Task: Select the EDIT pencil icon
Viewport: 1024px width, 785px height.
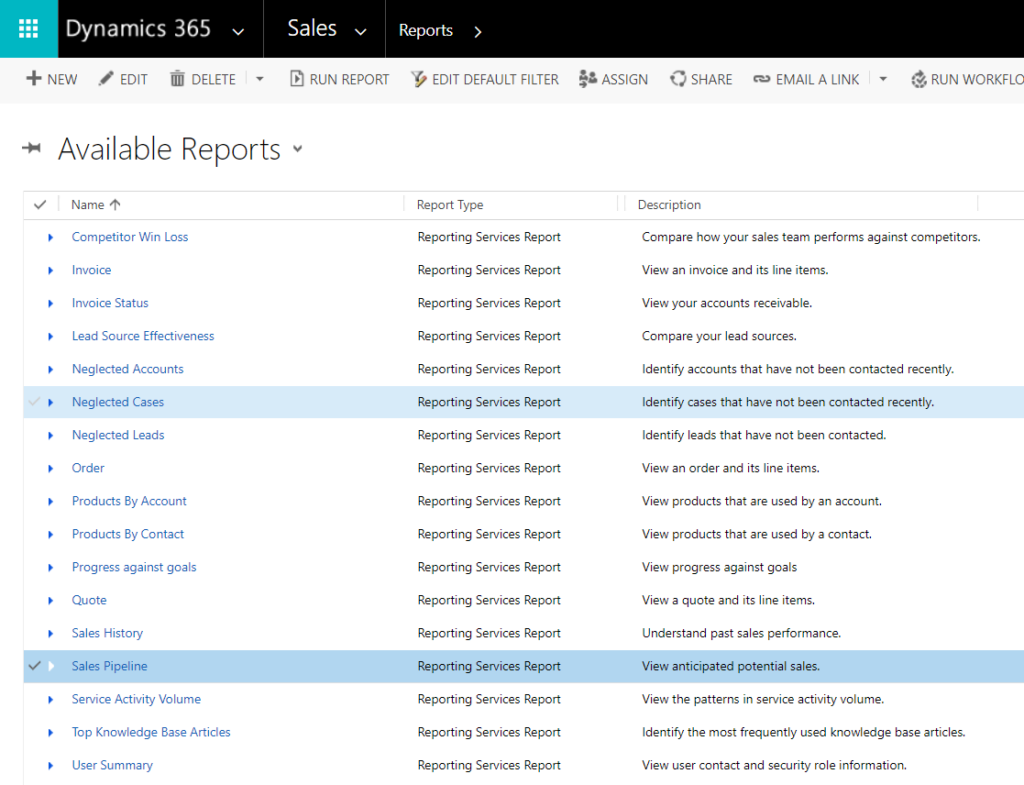Action: coord(104,79)
